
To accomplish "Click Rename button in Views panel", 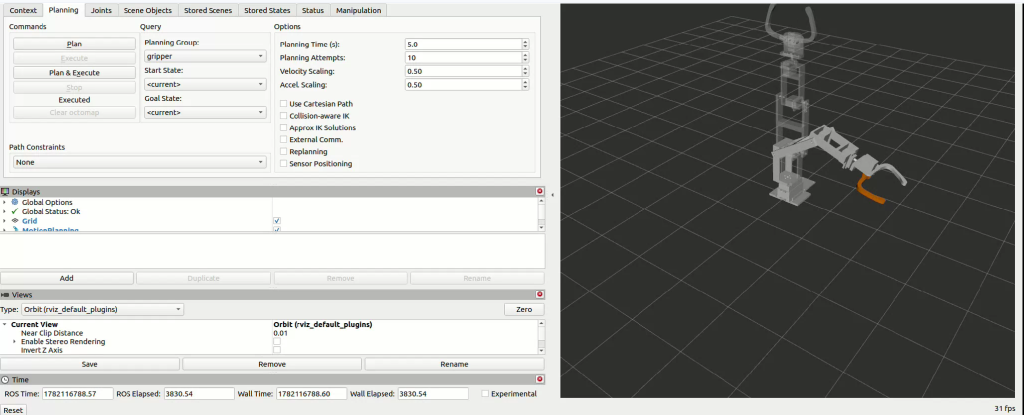I will click(454, 364).
